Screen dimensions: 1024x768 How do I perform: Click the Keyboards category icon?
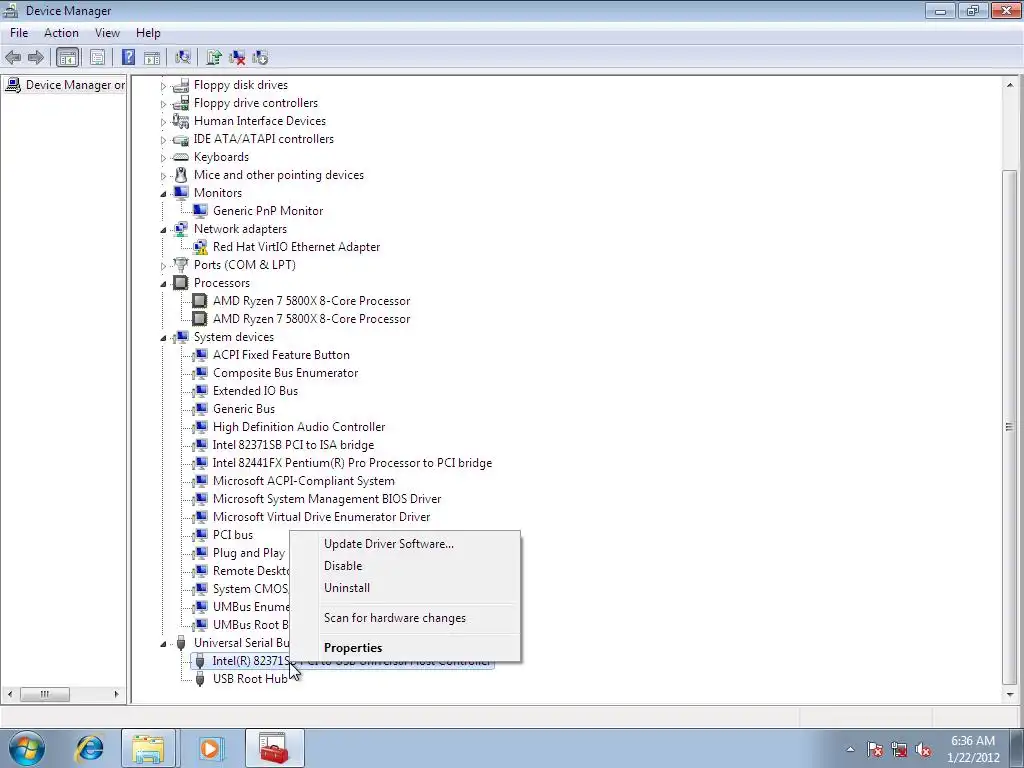181,157
